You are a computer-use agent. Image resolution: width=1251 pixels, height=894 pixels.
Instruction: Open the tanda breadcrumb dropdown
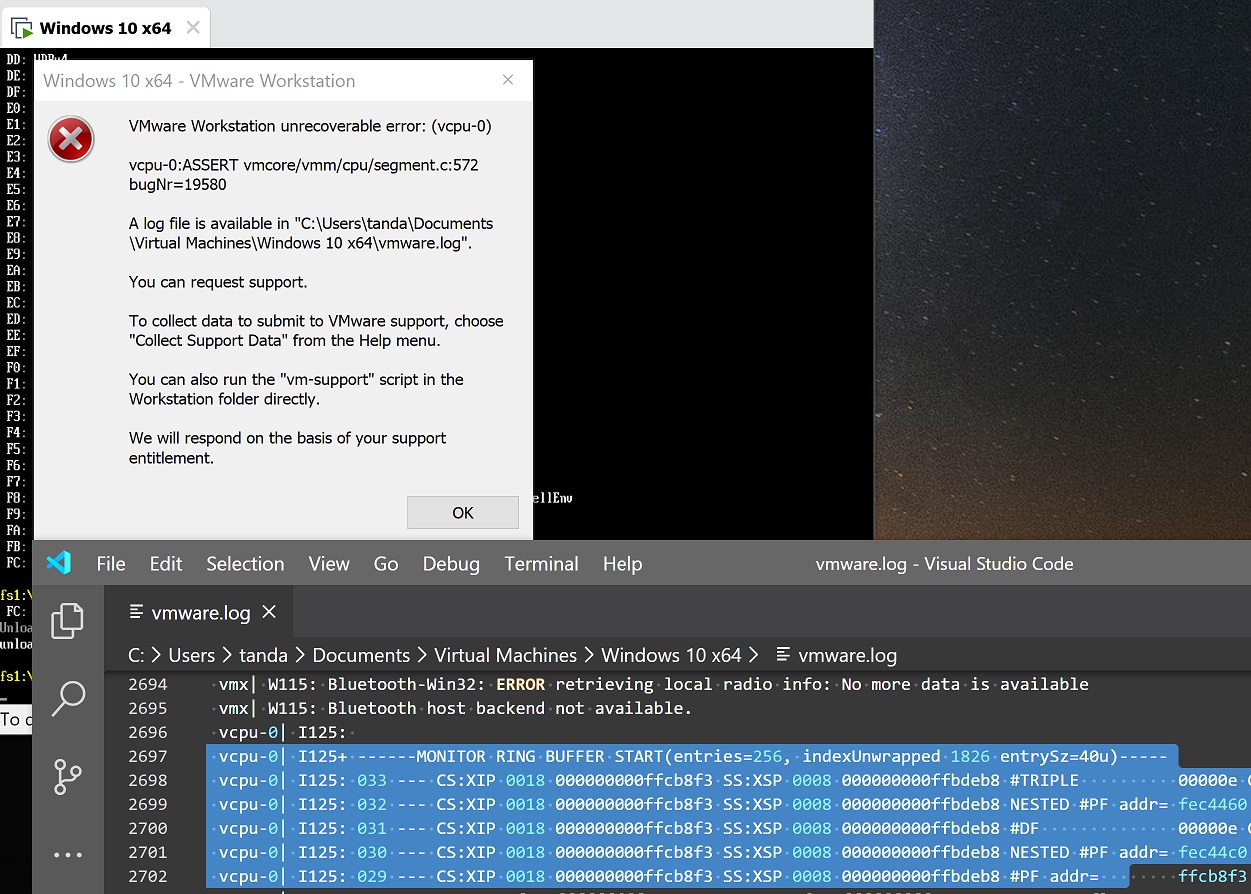tap(263, 655)
